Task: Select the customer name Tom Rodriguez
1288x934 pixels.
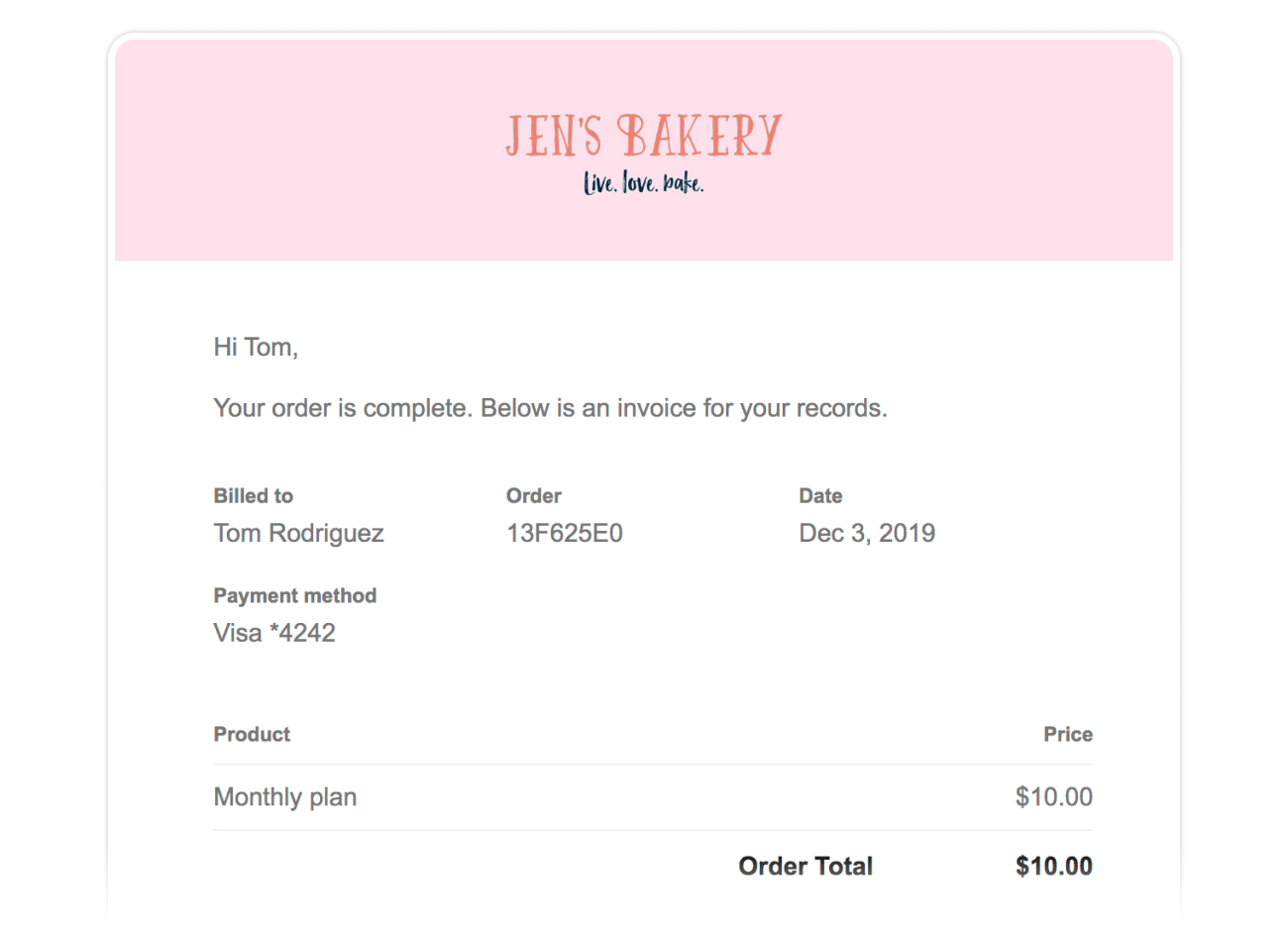Action: point(298,534)
